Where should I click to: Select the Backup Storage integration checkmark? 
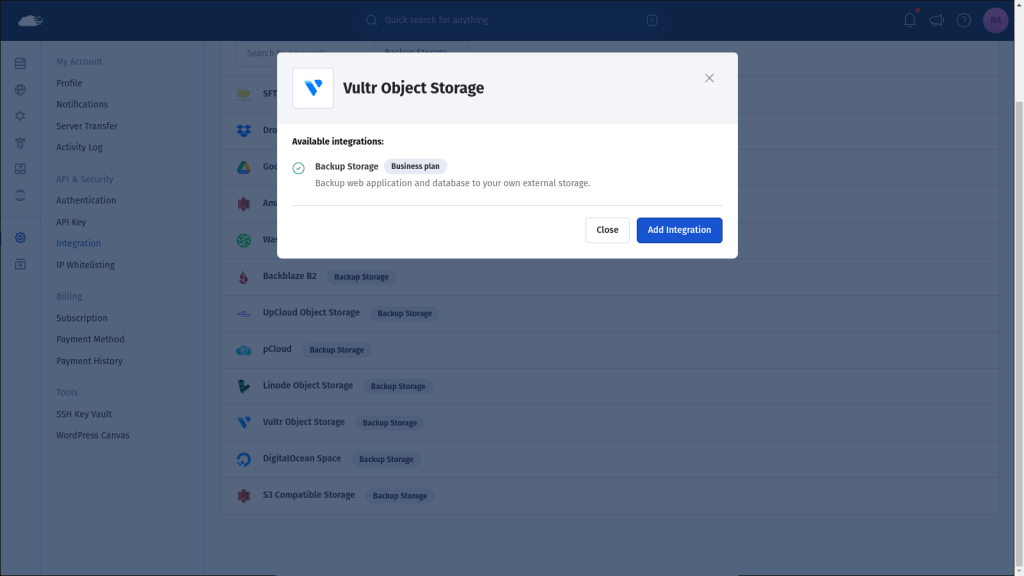tap(298, 168)
